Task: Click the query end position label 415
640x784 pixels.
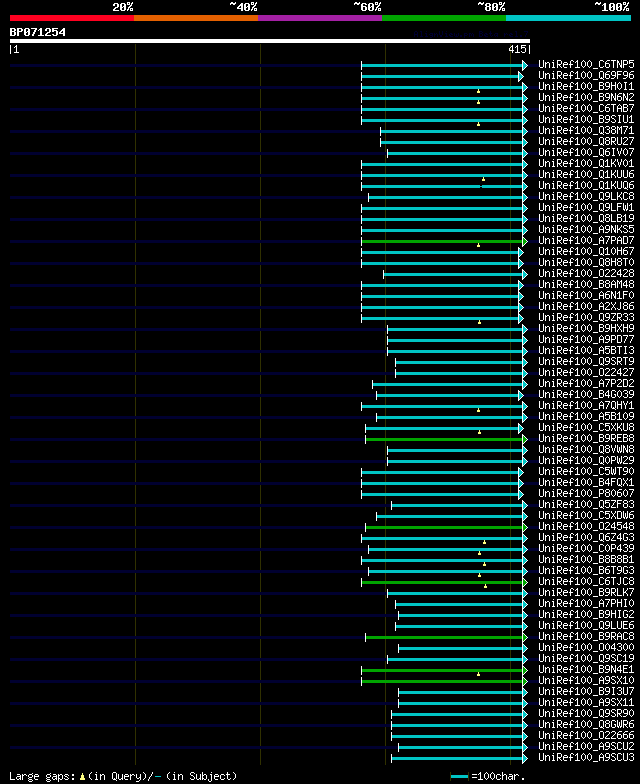Action: click(518, 49)
